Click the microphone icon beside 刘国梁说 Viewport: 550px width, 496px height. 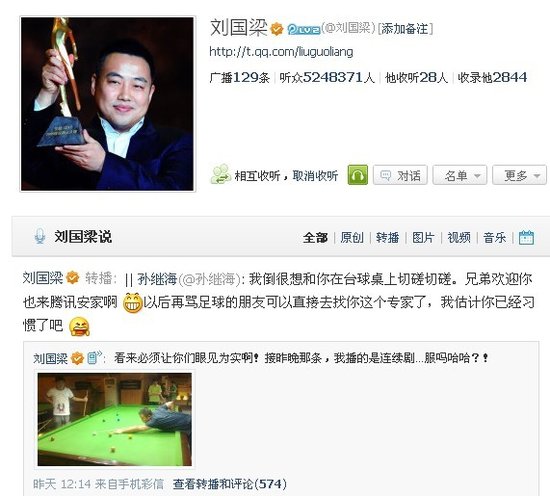tap(40, 236)
